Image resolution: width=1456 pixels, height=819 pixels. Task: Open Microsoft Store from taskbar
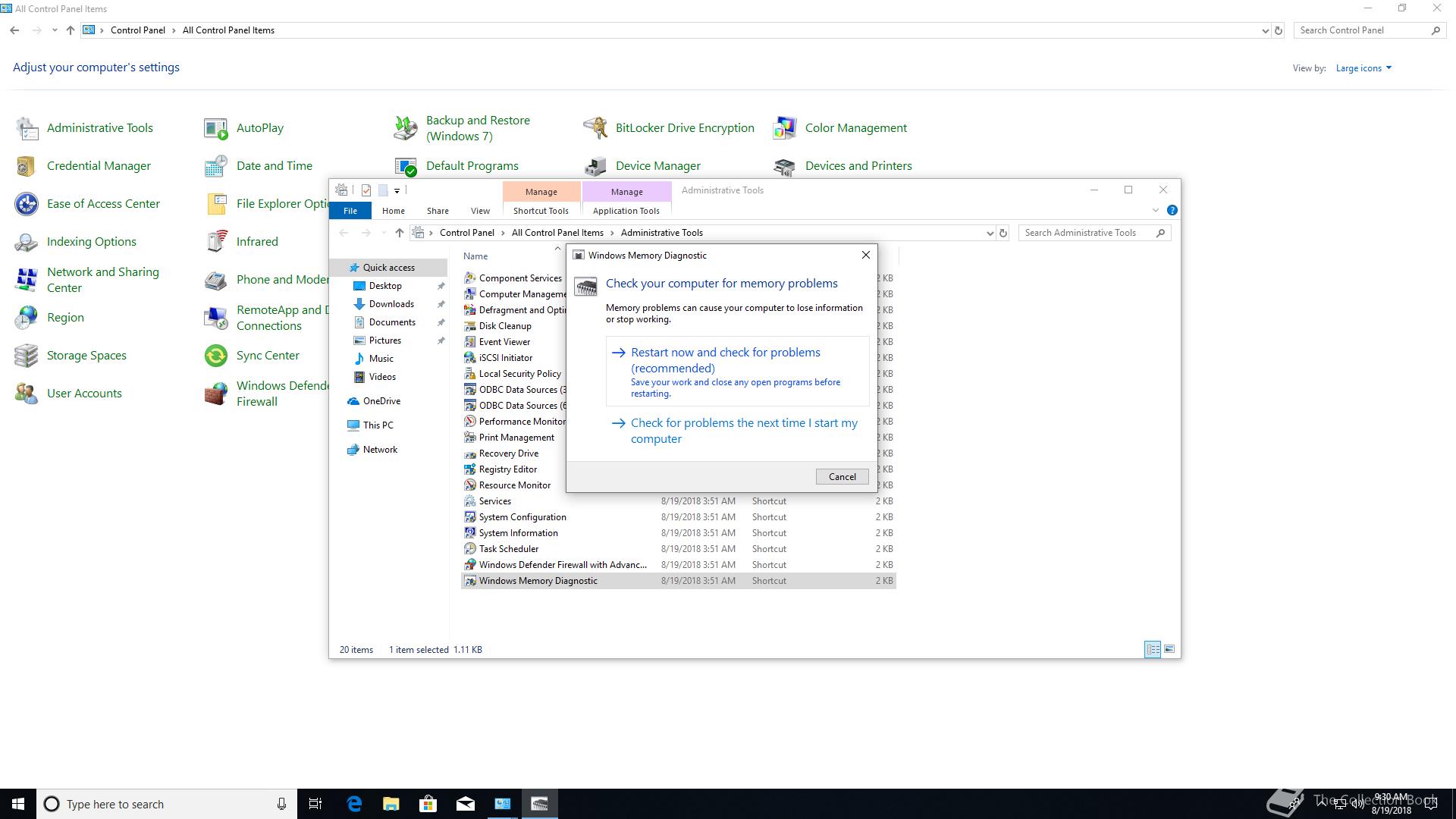[428, 804]
